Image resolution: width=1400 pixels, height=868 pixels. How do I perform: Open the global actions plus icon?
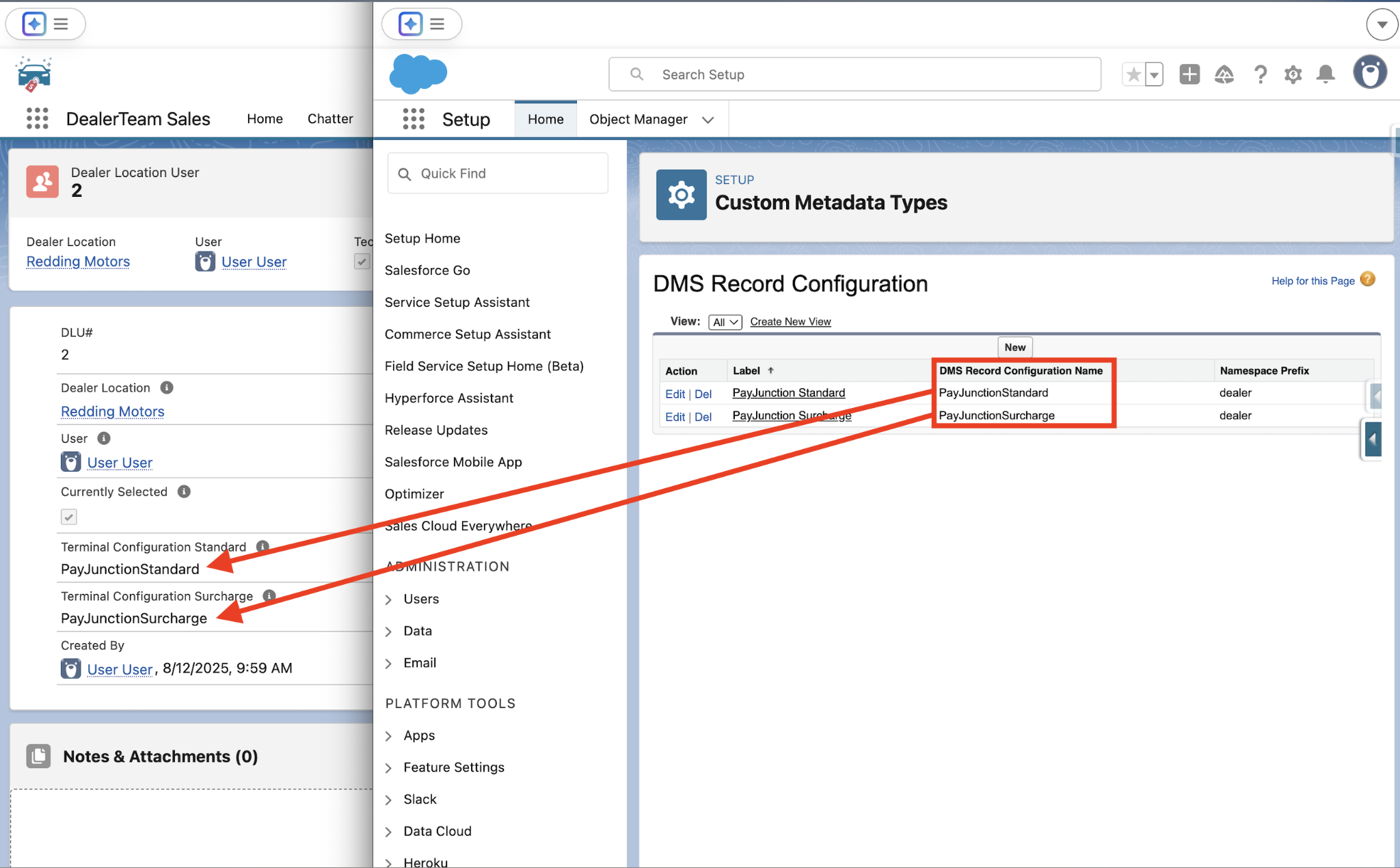tap(1189, 74)
